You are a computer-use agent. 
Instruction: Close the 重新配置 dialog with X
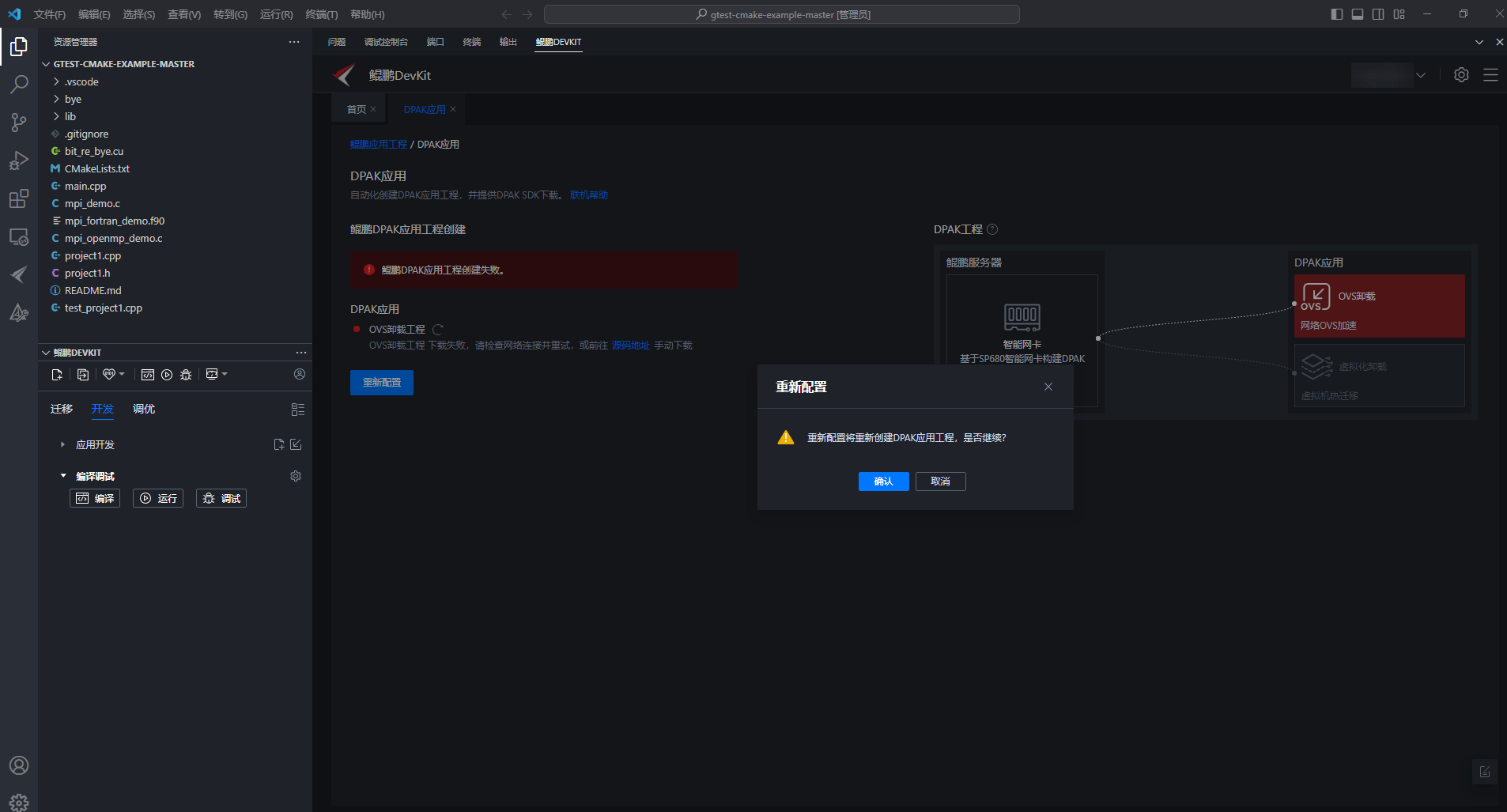(1048, 387)
